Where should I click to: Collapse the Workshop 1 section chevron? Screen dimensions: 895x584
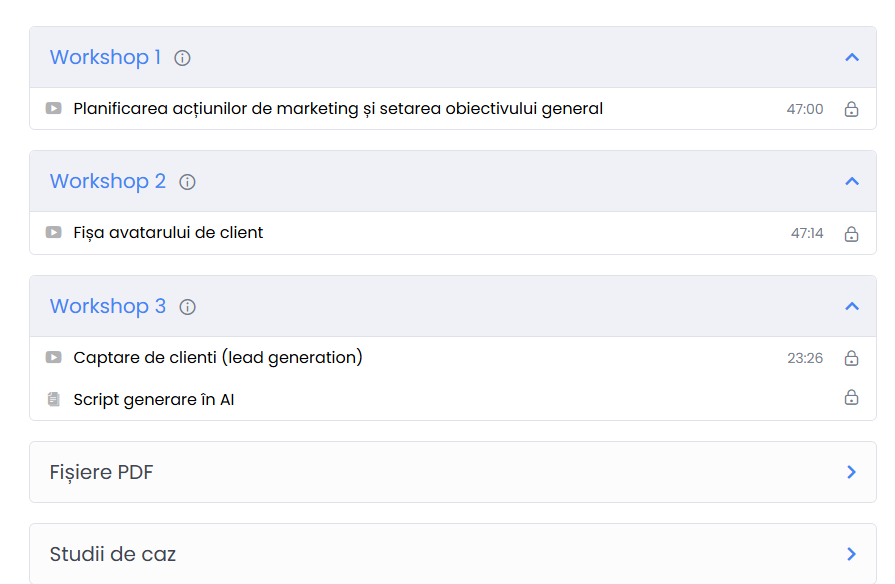852,58
